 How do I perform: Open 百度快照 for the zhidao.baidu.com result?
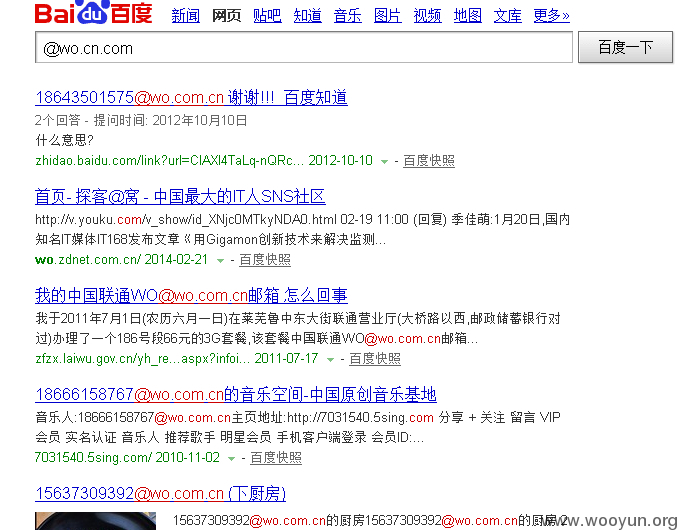point(429,161)
